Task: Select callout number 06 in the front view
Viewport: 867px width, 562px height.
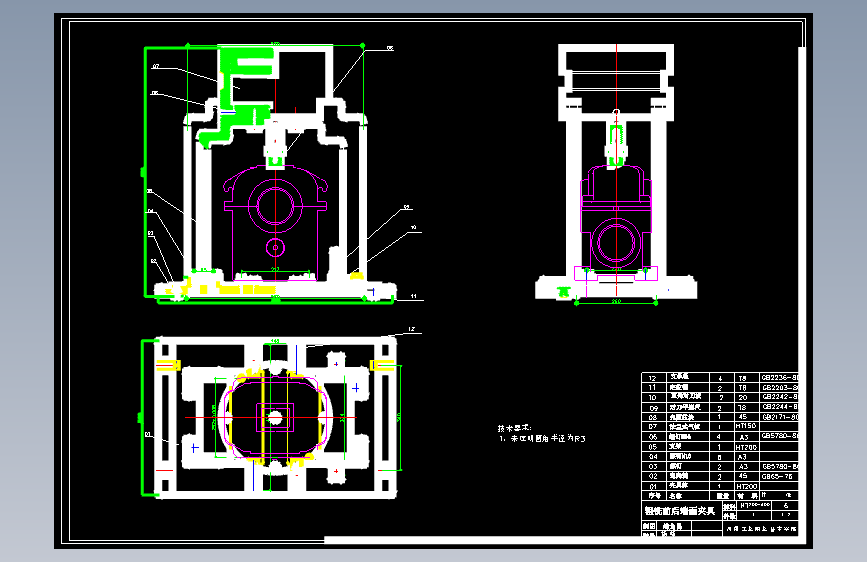Action: click(x=155, y=93)
